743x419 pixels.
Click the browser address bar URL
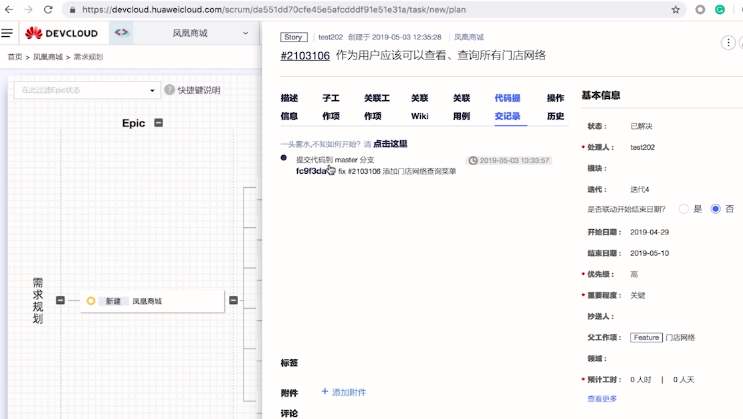pos(274,9)
